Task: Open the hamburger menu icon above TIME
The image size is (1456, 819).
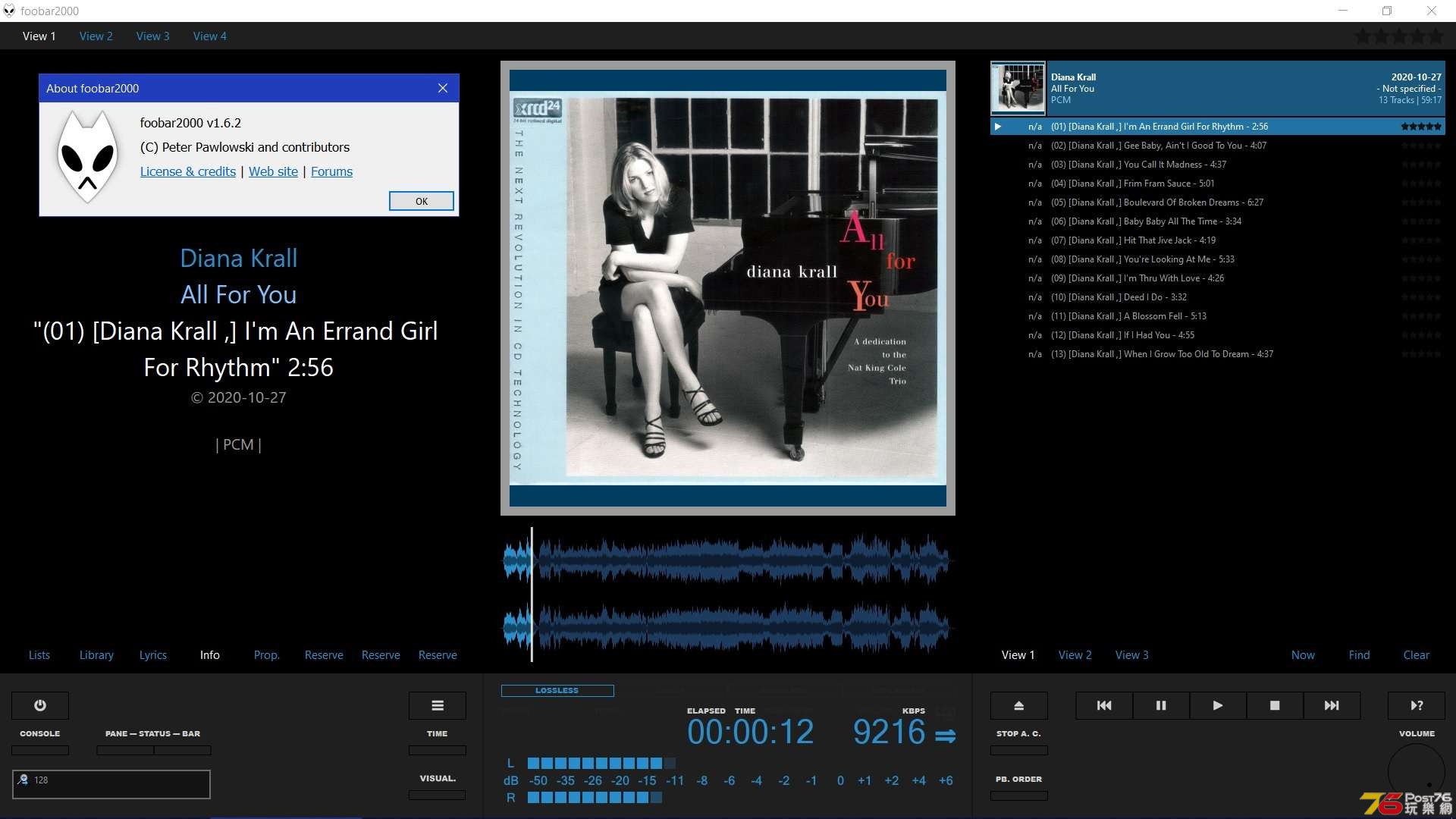Action: point(438,705)
